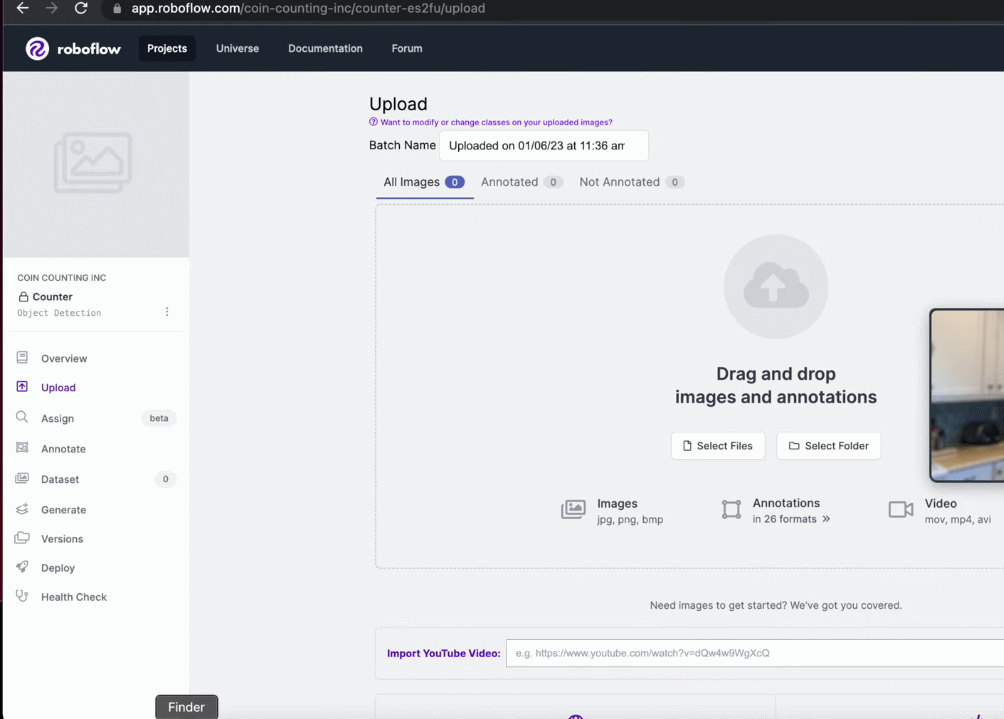Click the beta badge beside Assign
The height and width of the screenshot is (719, 1004).
(x=159, y=418)
